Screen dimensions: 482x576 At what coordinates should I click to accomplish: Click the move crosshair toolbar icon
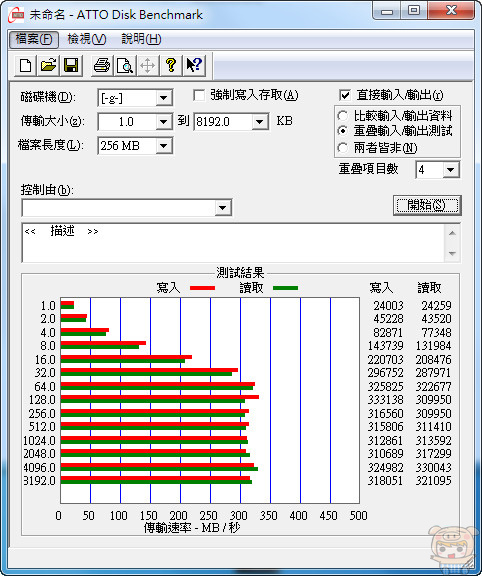[x=148, y=66]
